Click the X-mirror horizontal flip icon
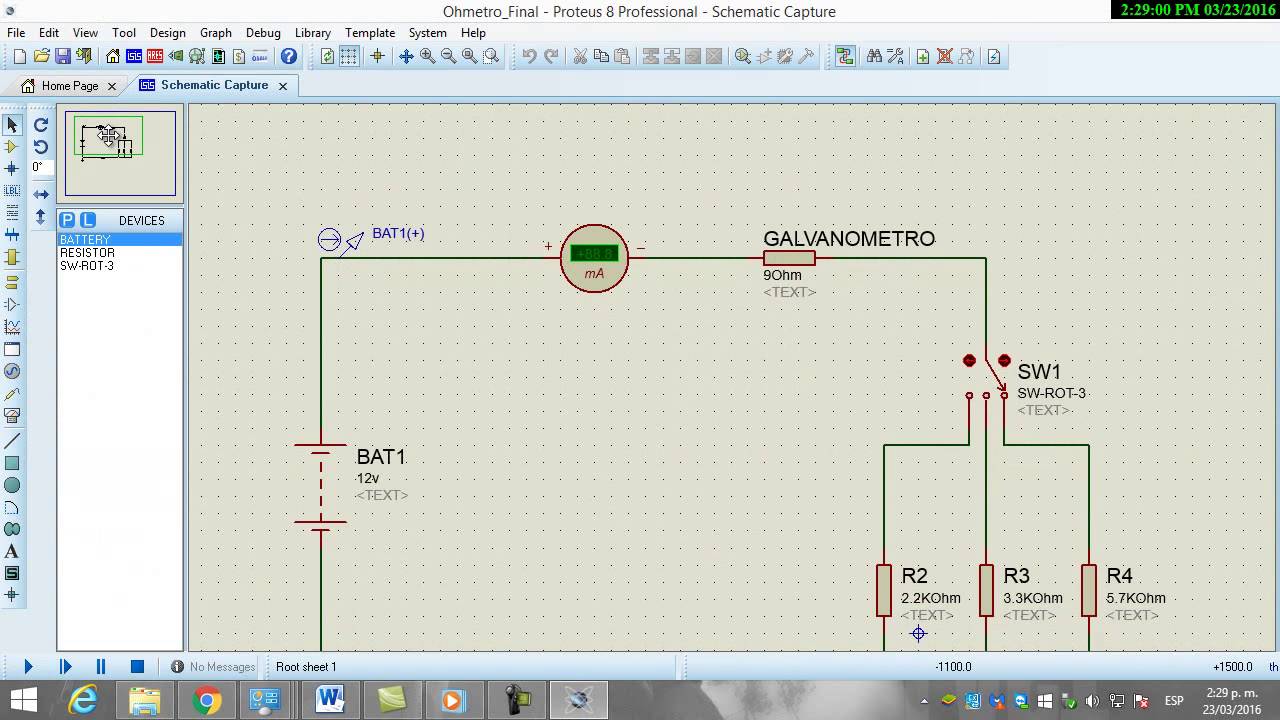Viewport: 1280px width, 720px height. coord(41,194)
